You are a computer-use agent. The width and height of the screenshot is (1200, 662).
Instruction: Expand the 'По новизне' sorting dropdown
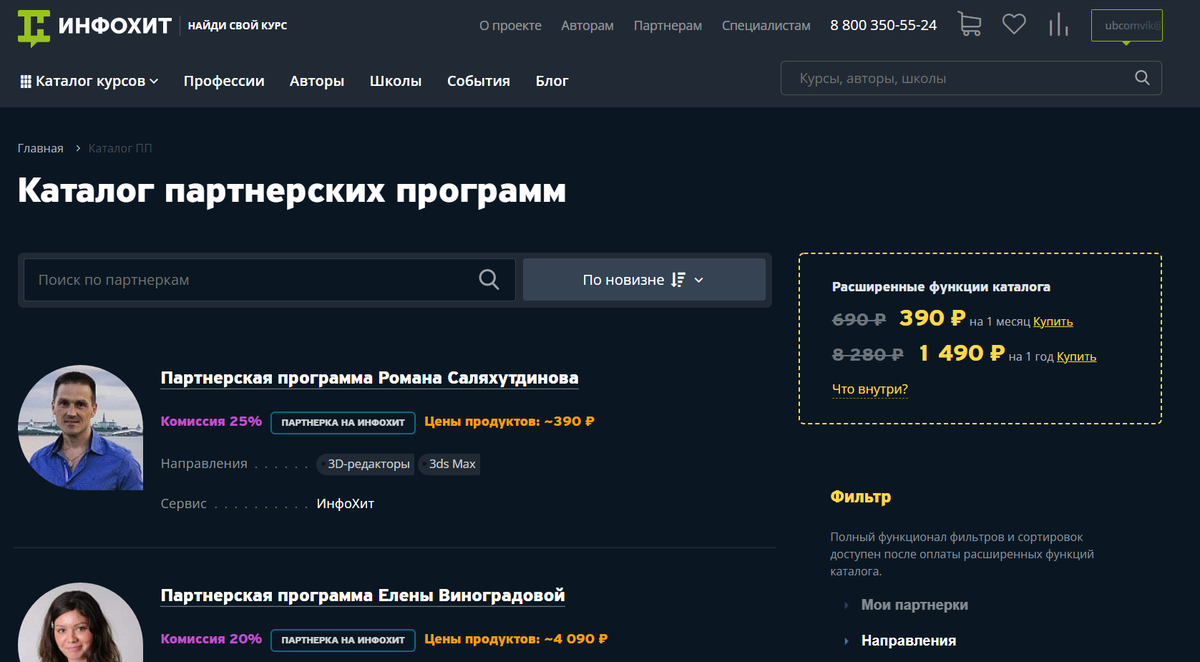click(644, 280)
